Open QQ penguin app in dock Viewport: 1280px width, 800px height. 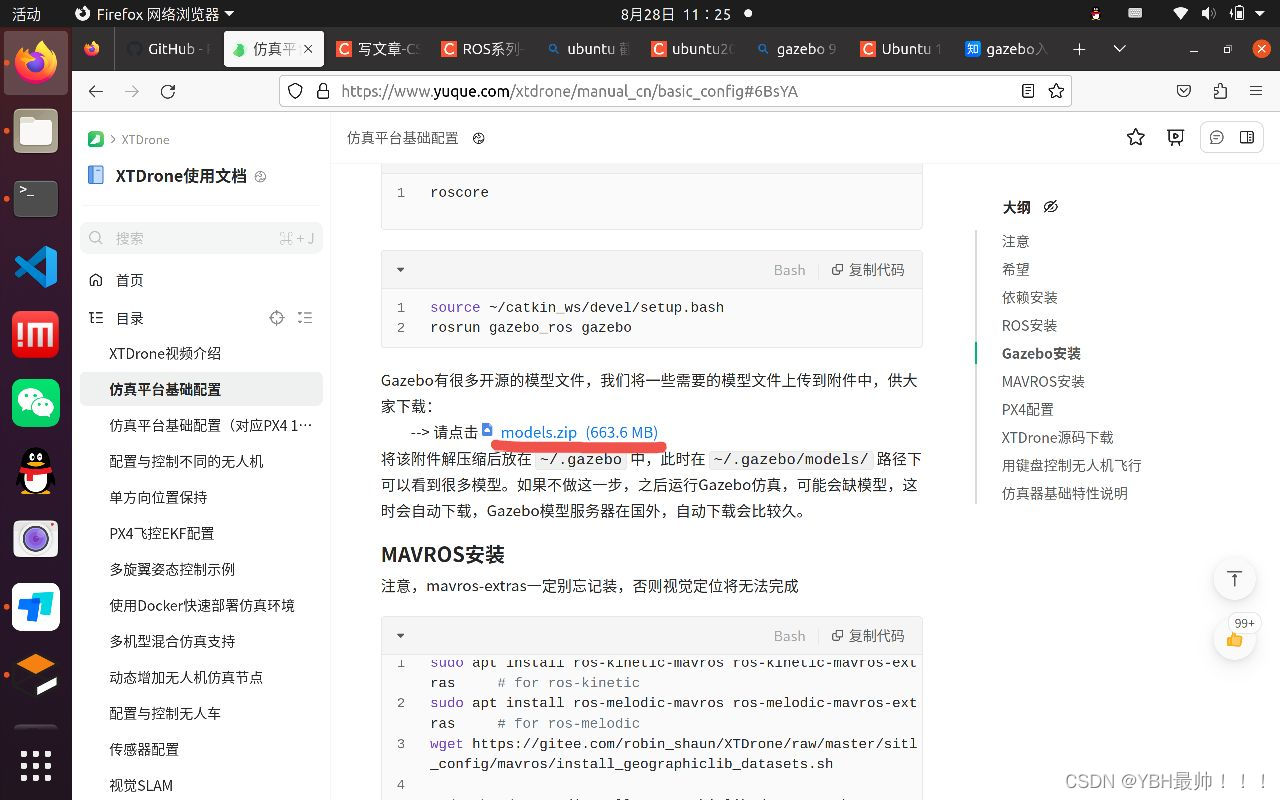click(x=36, y=470)
